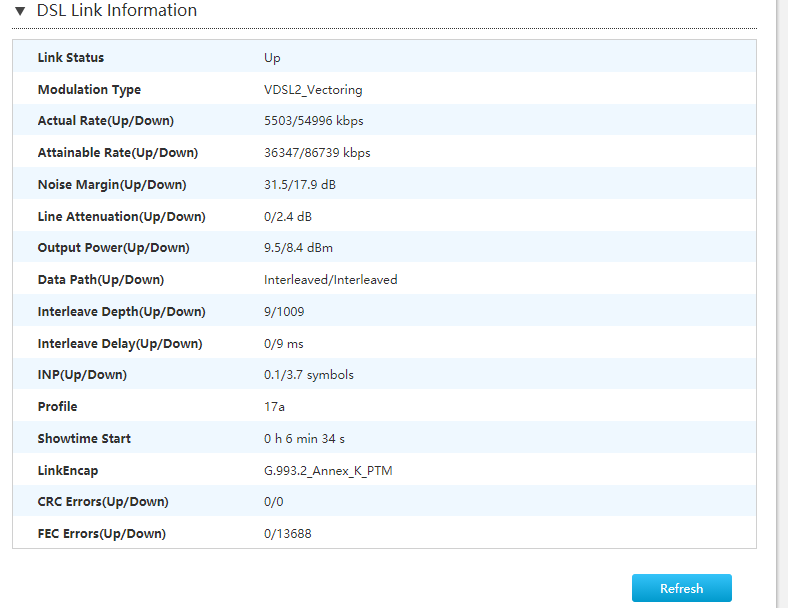
Task: Select the 31.5/17.9 dB value
Action: click(300, 184)
